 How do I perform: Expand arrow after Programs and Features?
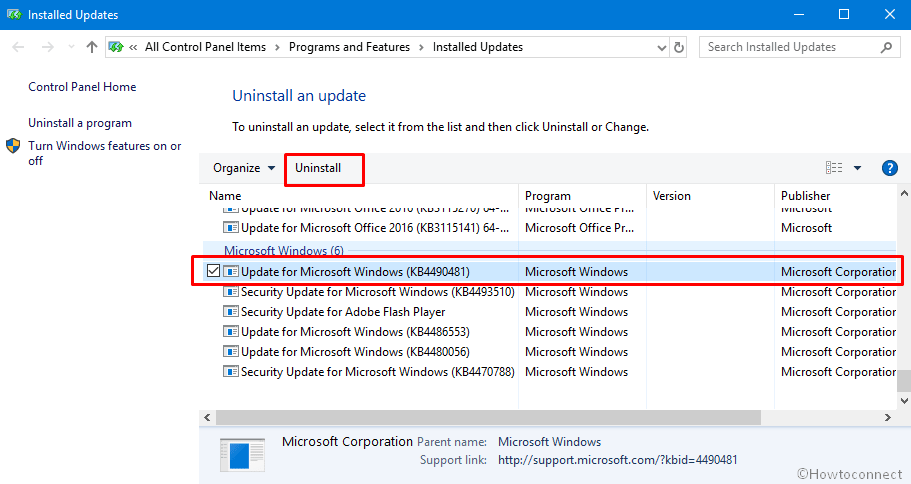pos(421,48)
